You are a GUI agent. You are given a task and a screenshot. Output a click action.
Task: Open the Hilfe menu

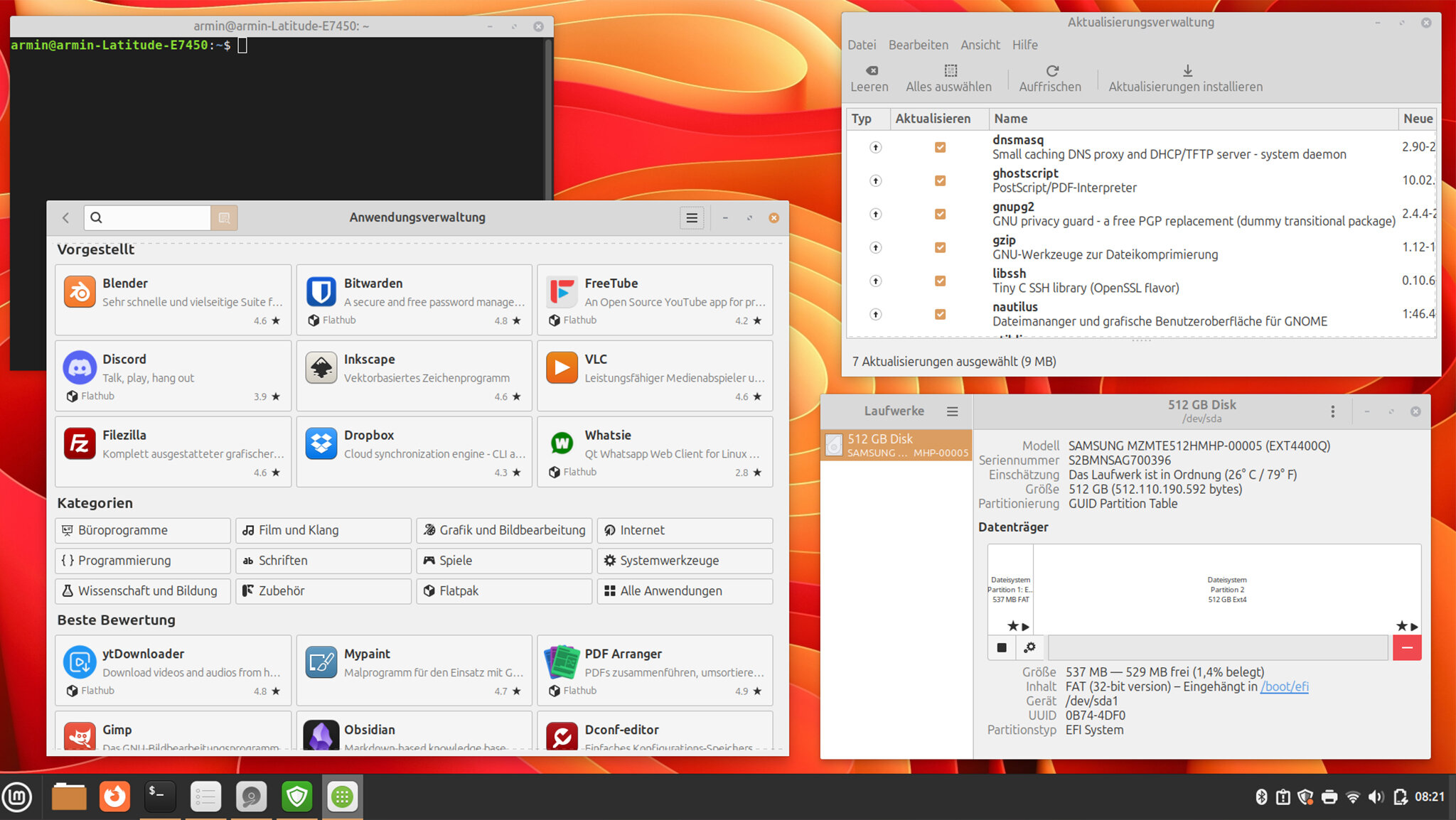click(x=1024, y=45)
